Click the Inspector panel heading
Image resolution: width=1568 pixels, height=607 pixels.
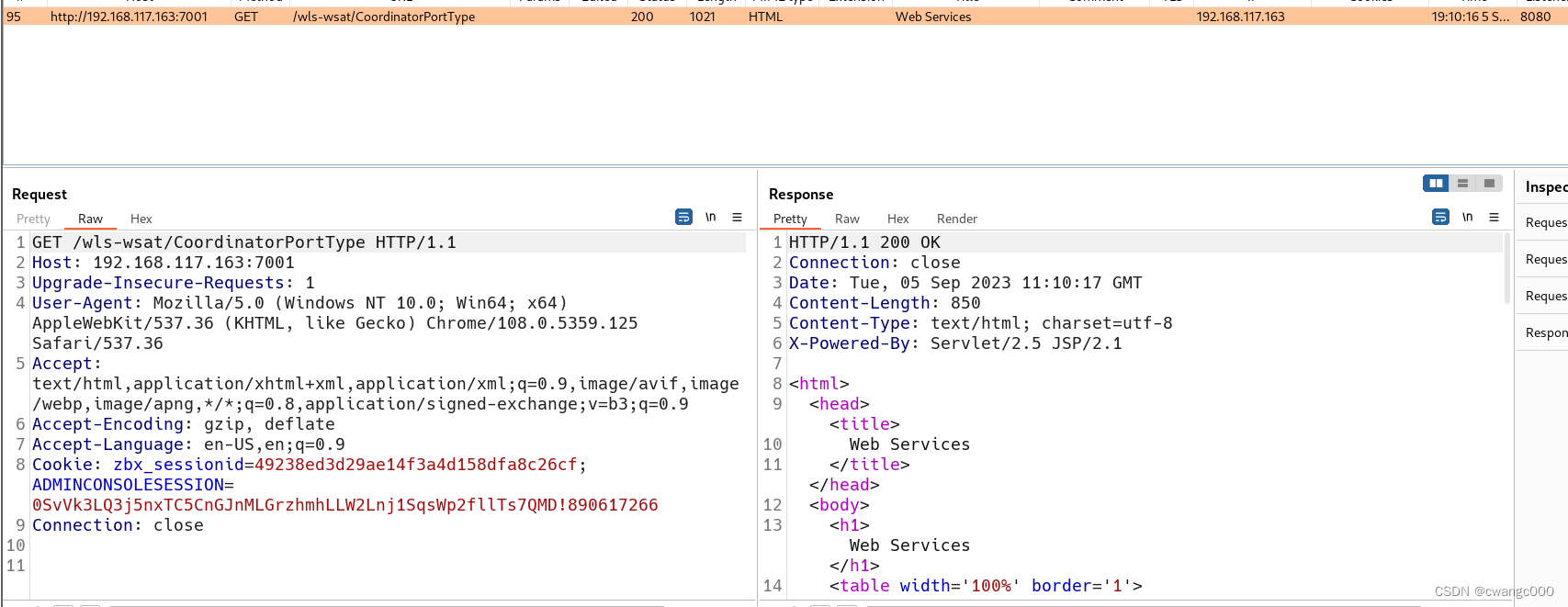click(1546, 186)
